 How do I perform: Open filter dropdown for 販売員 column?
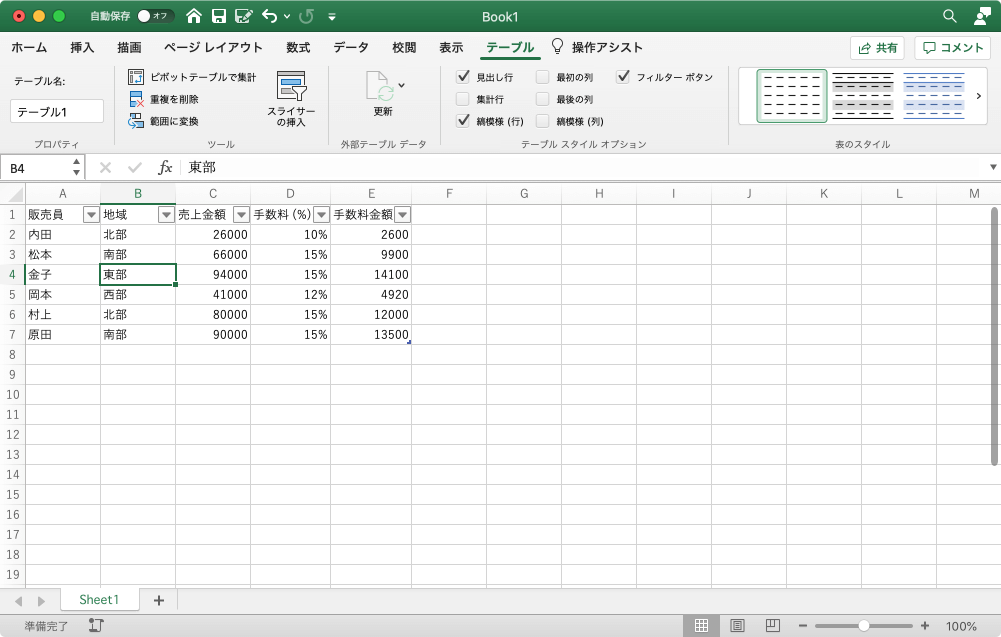(x=91, y=214)
